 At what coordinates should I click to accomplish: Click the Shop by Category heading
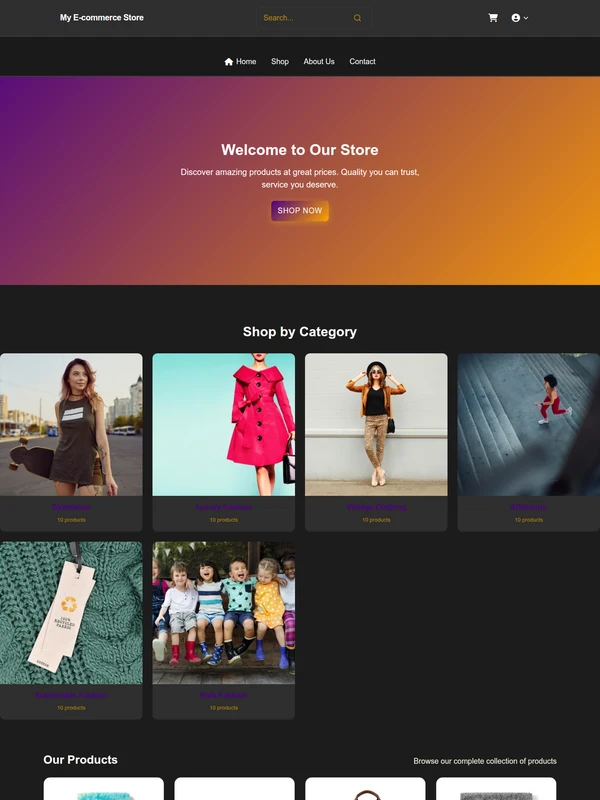click(x=300, y=332)
